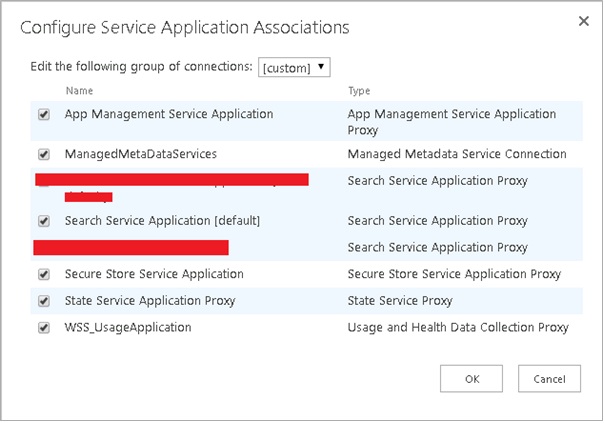Toggle ManagedMetaDataServices checkbox
The width and height of the screenshot is (605, 423).
coord(44,154)
